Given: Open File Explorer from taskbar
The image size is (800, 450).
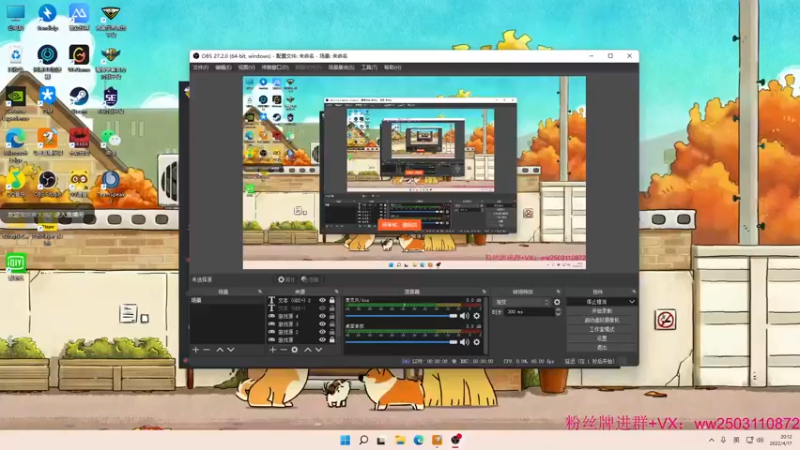Looking at the screenshot, I should pos(400,440).
